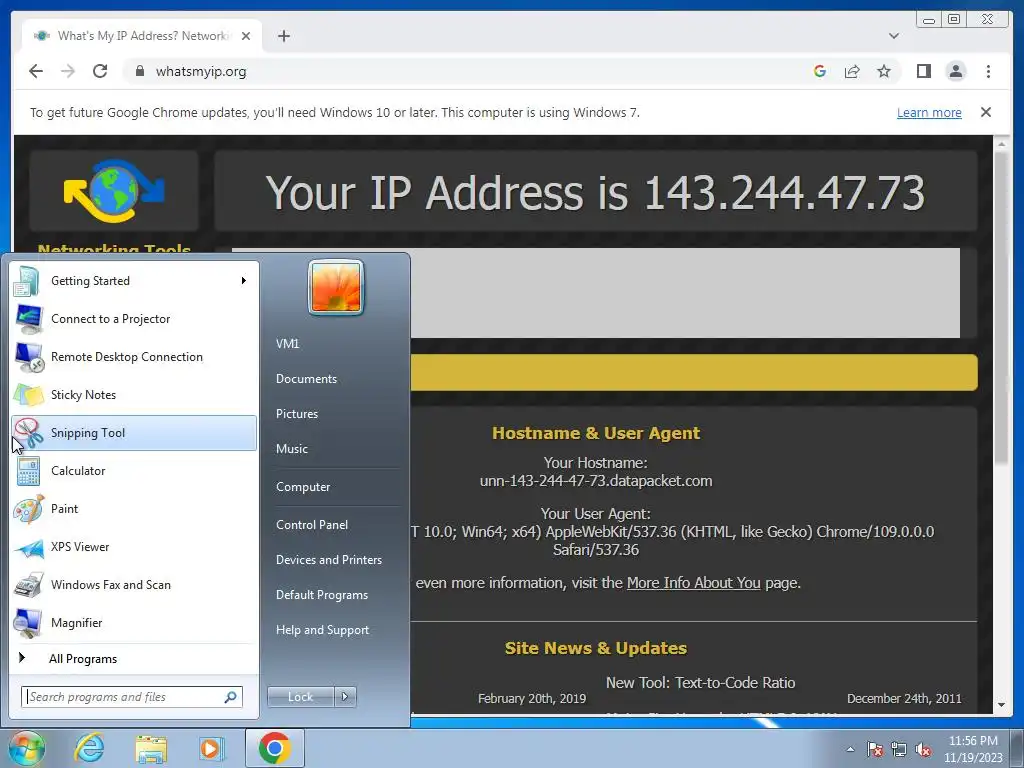Toggle Chrome side panel
1024x768 pixels.
[x=923, y=71]
